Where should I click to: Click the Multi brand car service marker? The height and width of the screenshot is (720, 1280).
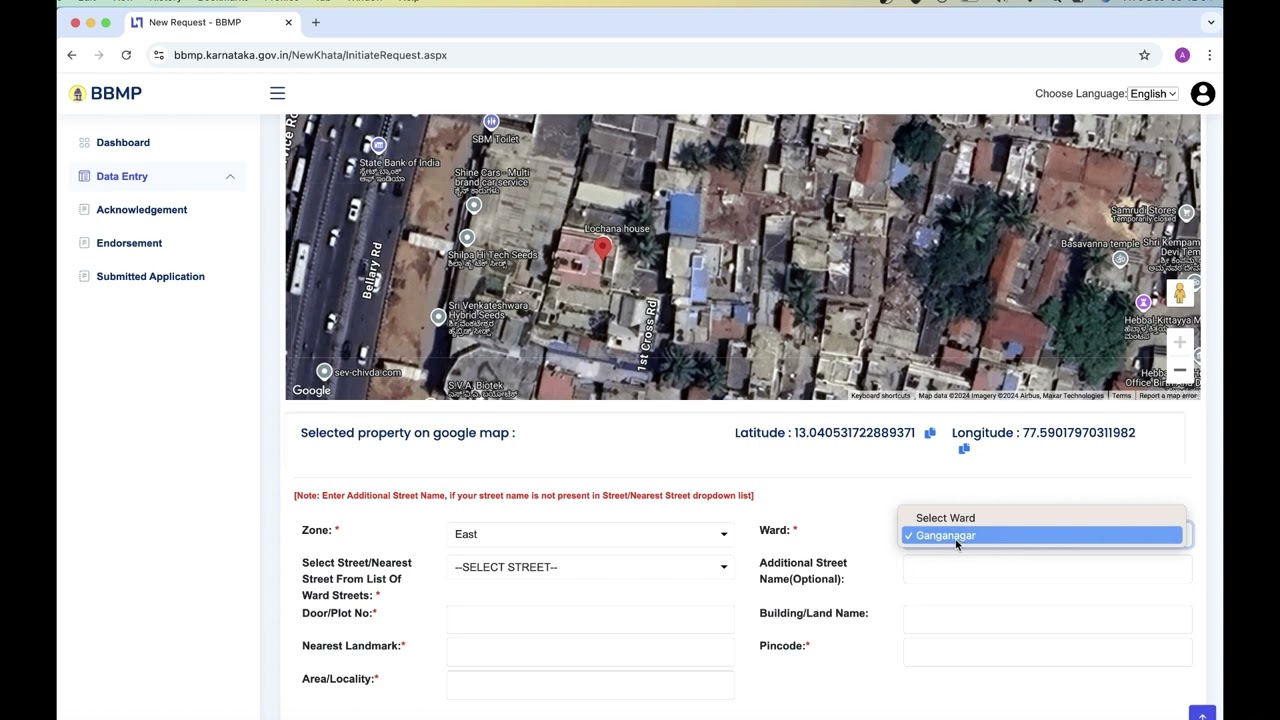(x=474, y=205)
